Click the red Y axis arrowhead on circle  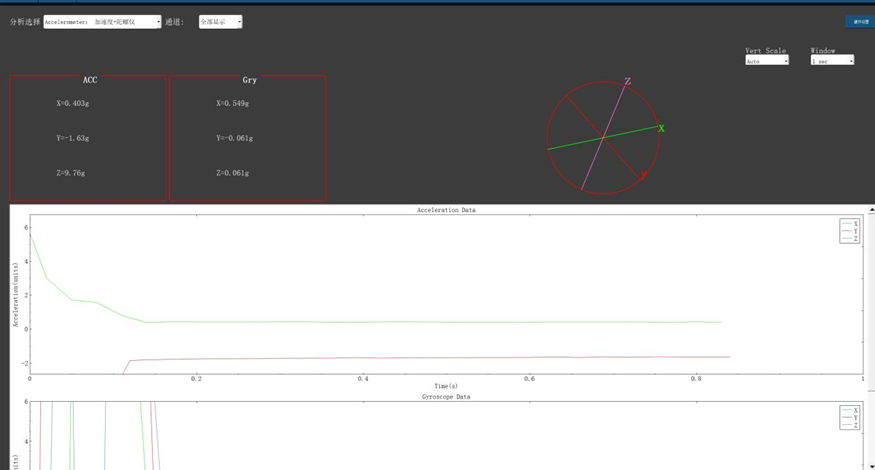643,175
